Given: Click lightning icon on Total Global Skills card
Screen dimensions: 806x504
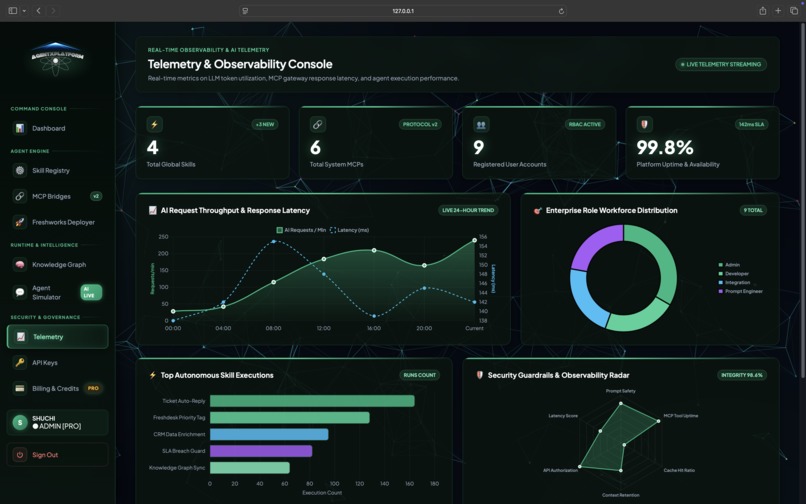Looking at the screenshot, I should (154, 124).
